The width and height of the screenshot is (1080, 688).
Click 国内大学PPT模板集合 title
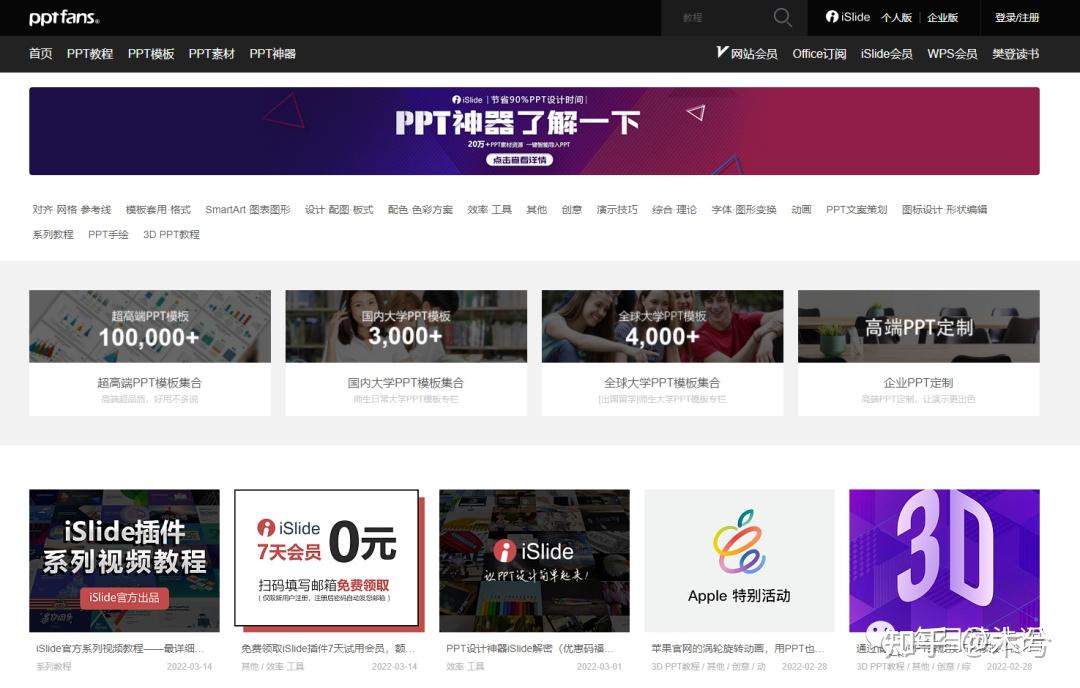pos(406,383)
